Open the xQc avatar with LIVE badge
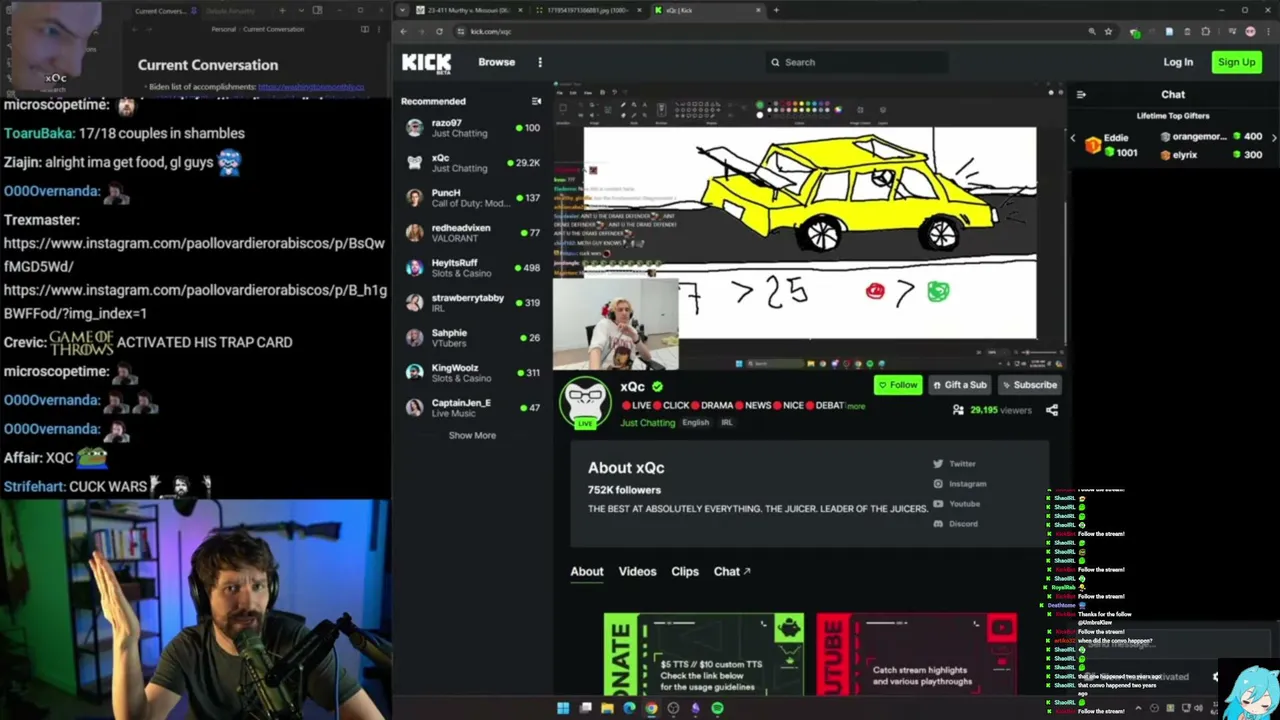The height and width of the screenshot is (720, 1280). click(585, 404)
